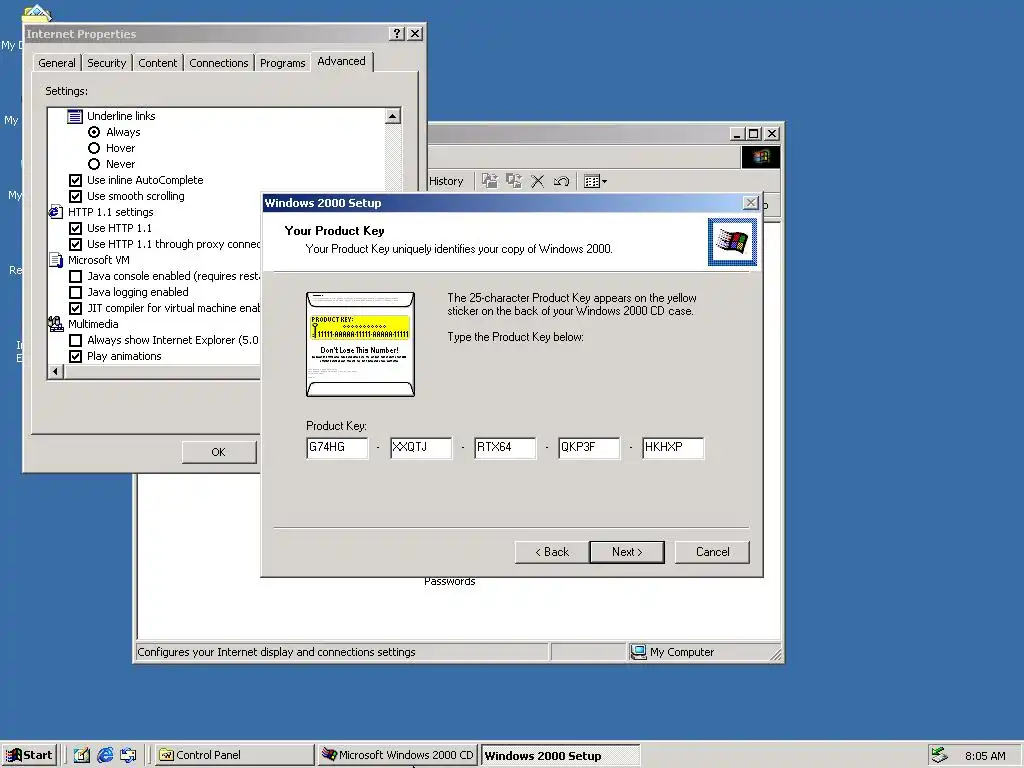Switch to the Content tab

157,63
